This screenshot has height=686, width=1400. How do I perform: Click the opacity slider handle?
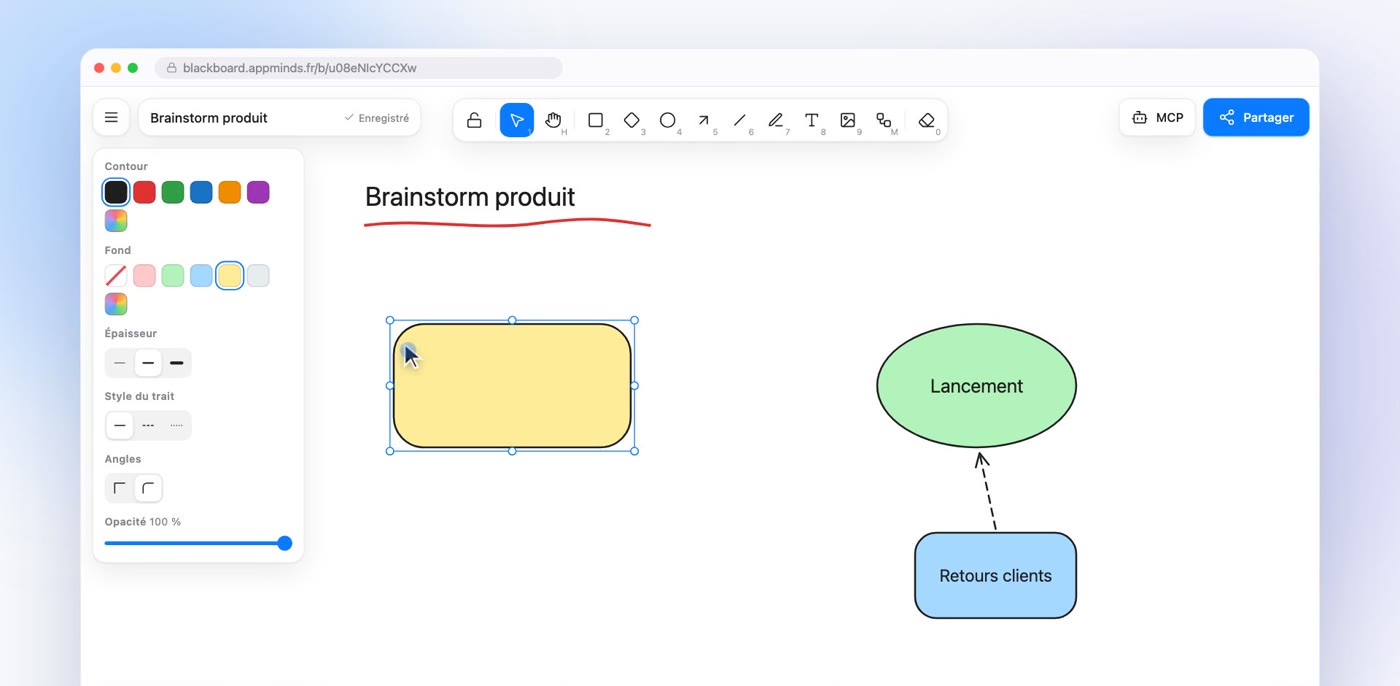point(285,543)
